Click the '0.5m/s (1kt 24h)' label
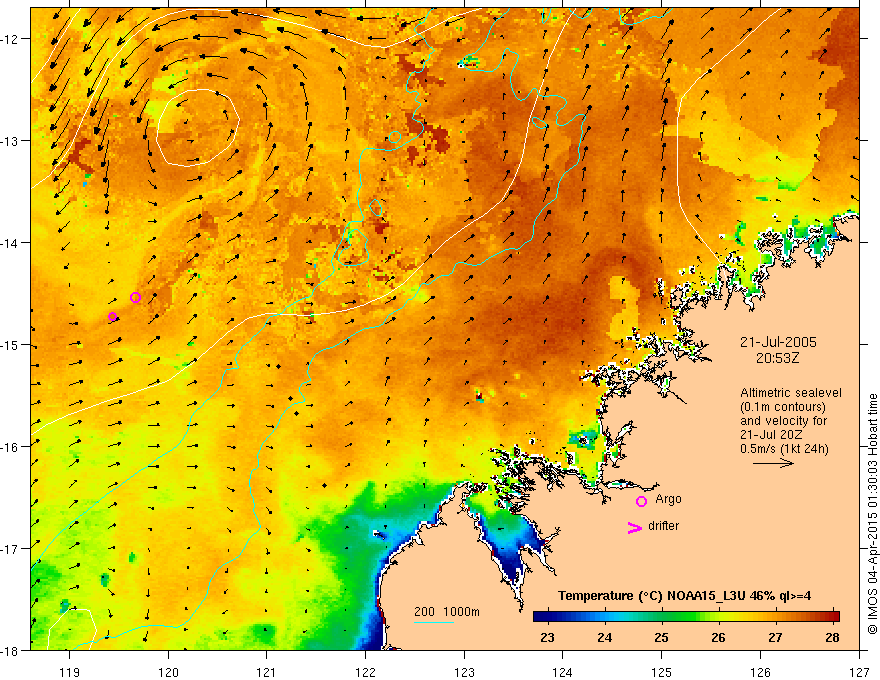Image resolution: width=880 pixels, height=680 pixels. pos(784,448)
